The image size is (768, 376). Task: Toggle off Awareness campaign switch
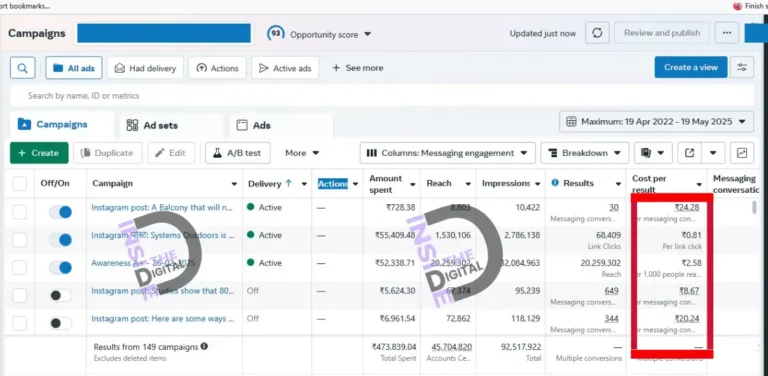[60, 268]
